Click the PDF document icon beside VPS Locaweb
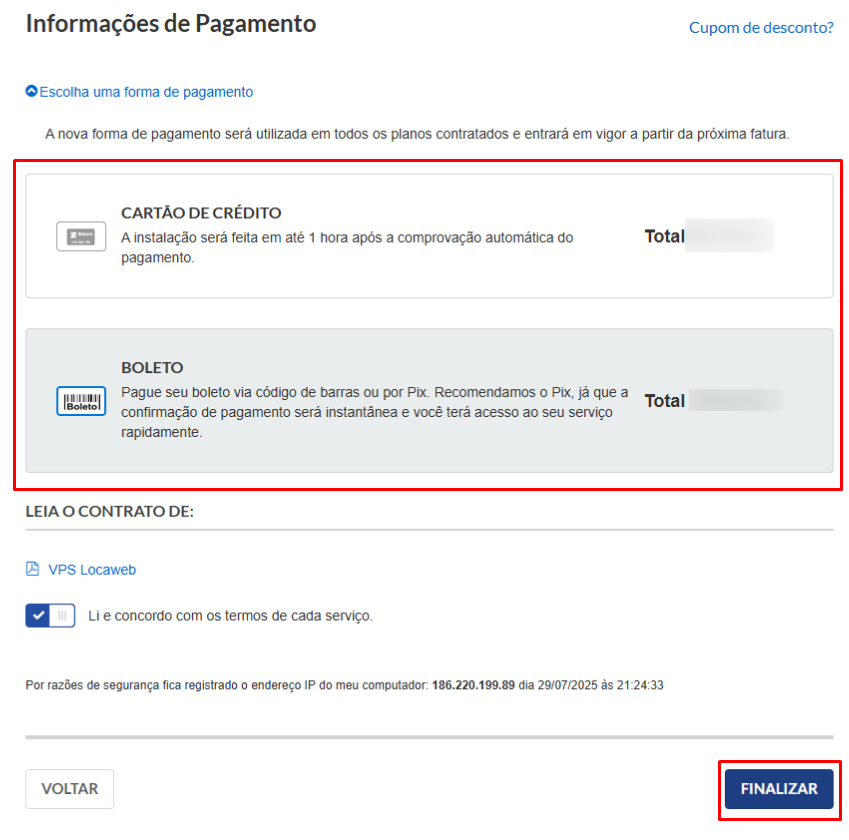 pos(32,569)
